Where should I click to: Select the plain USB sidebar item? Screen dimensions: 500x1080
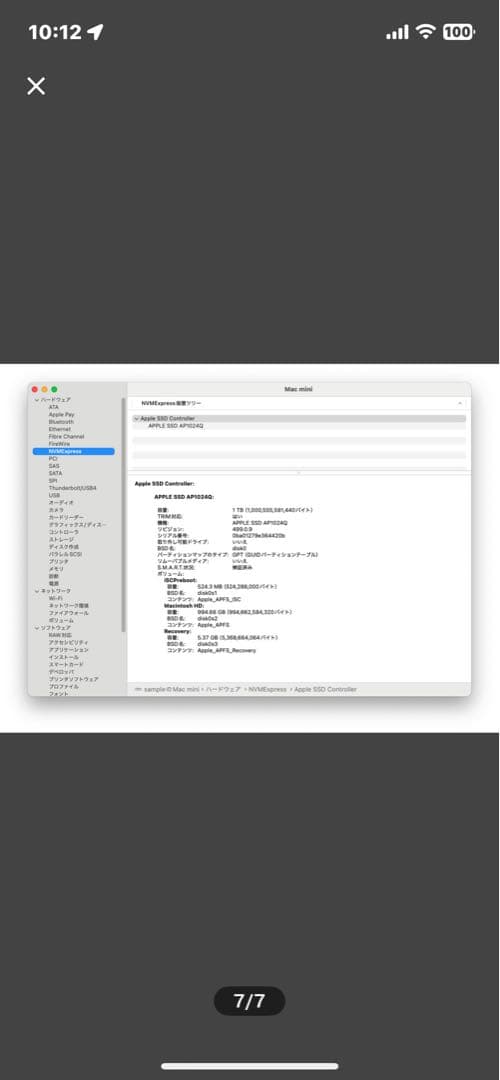pos(54,495)
